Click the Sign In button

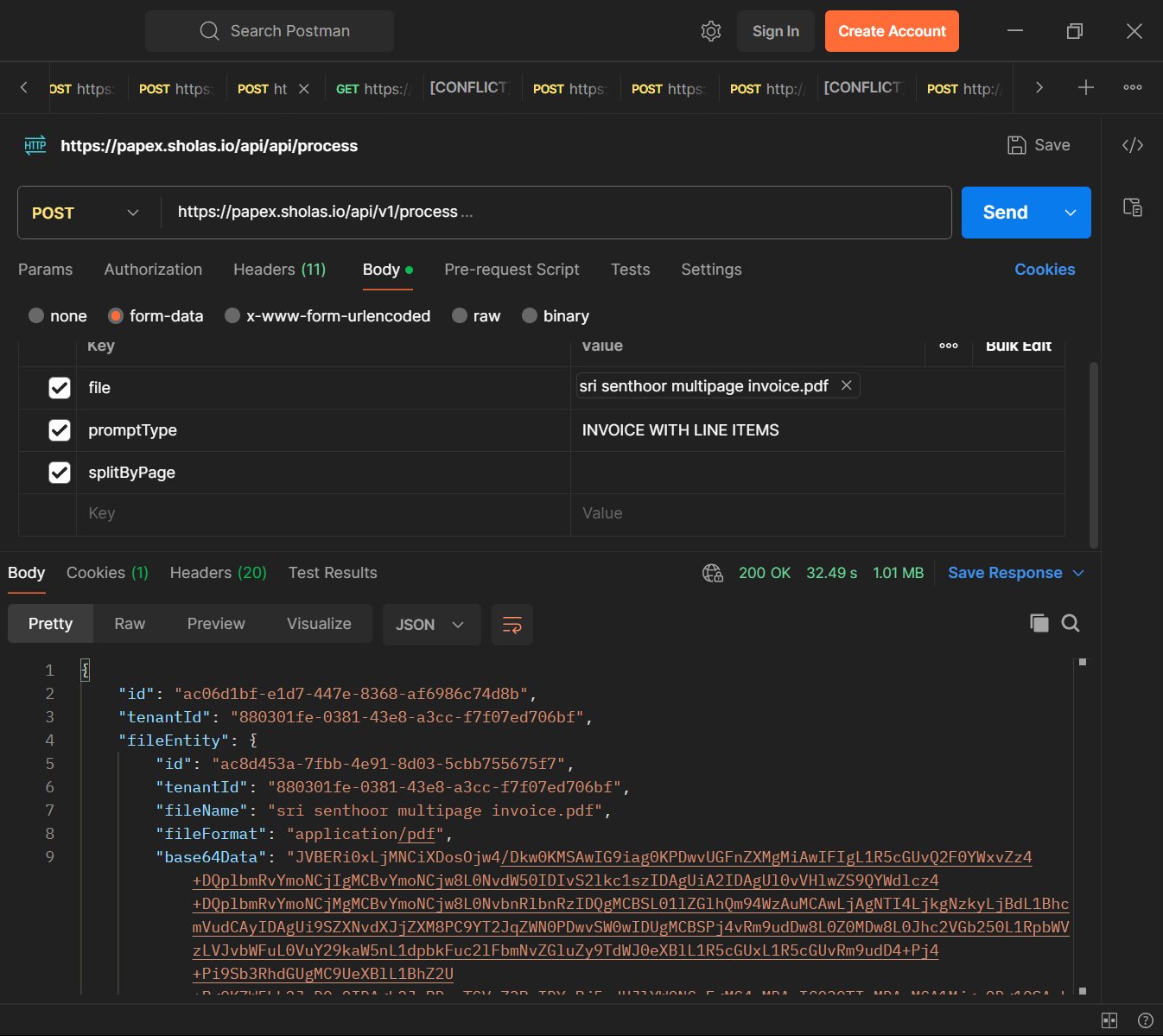coord(776,31)
